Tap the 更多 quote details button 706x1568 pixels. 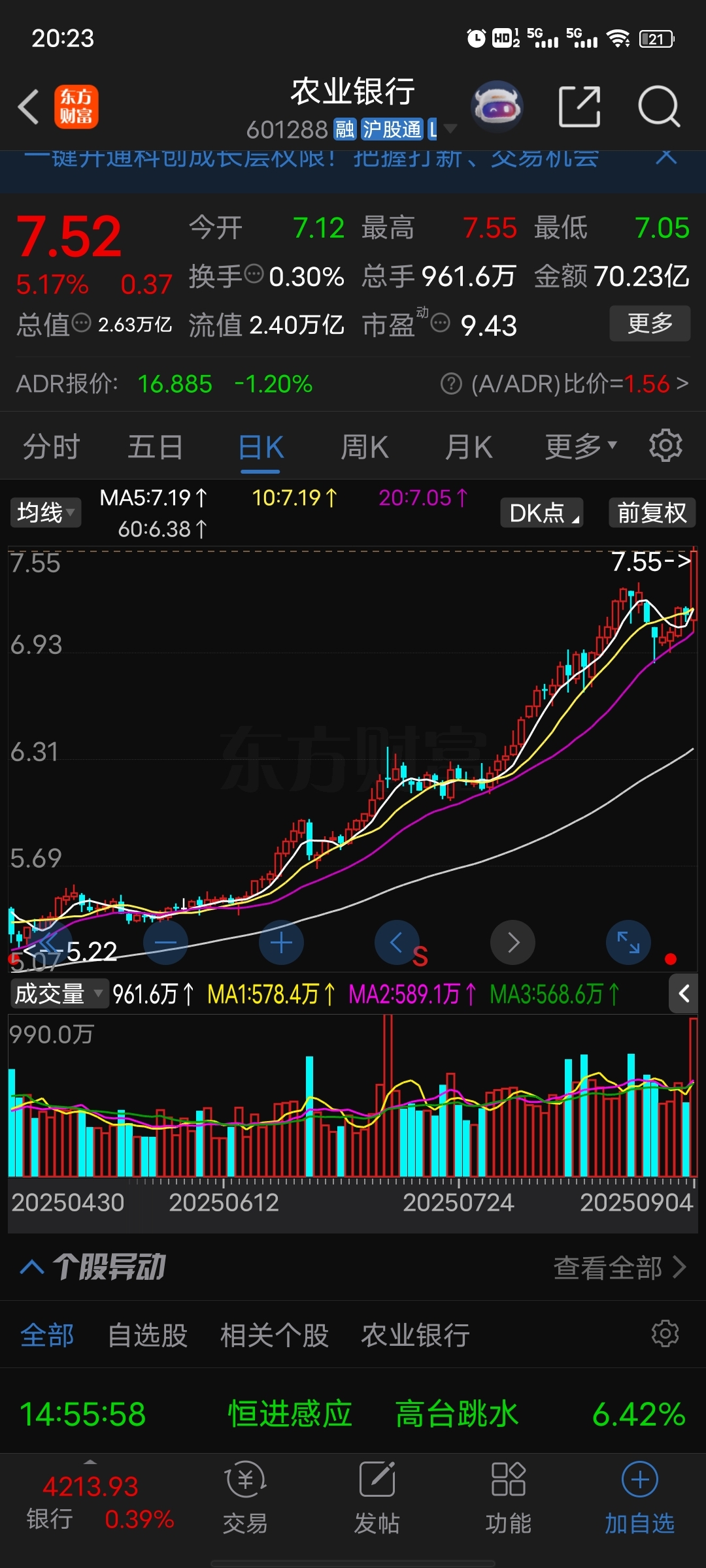pos(650,323)
